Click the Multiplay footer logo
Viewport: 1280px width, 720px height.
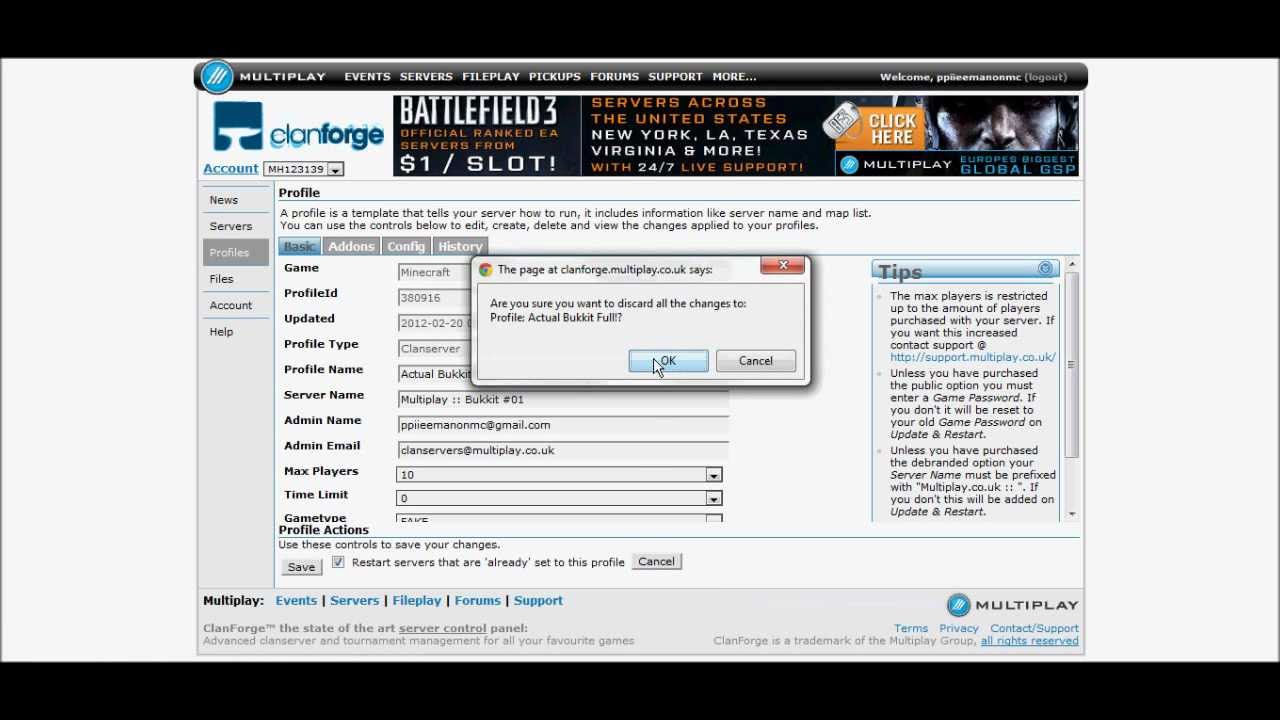pos(1012,605)
